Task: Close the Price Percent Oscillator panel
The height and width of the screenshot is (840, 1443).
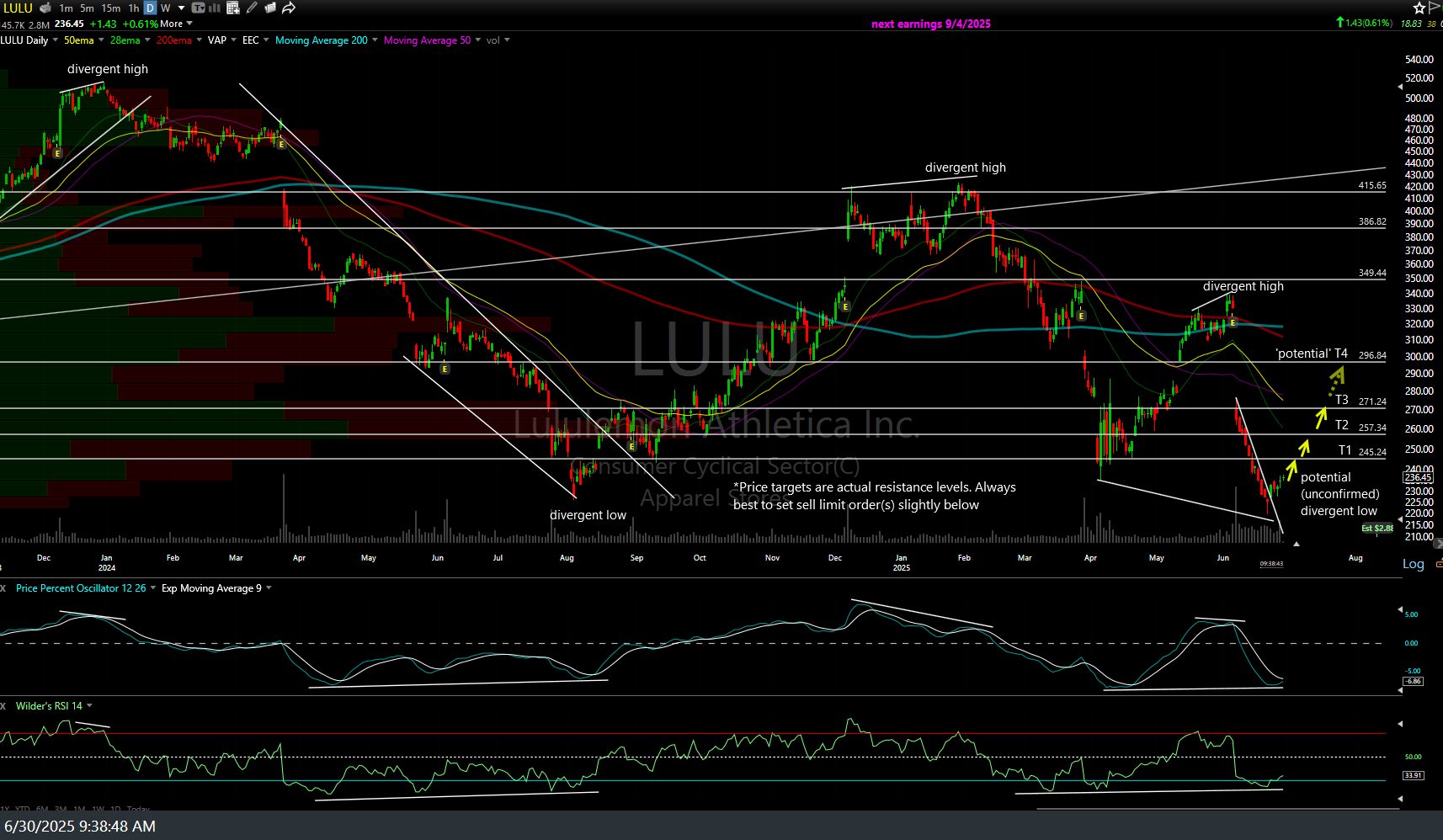Action: click(x=3, y=588)
